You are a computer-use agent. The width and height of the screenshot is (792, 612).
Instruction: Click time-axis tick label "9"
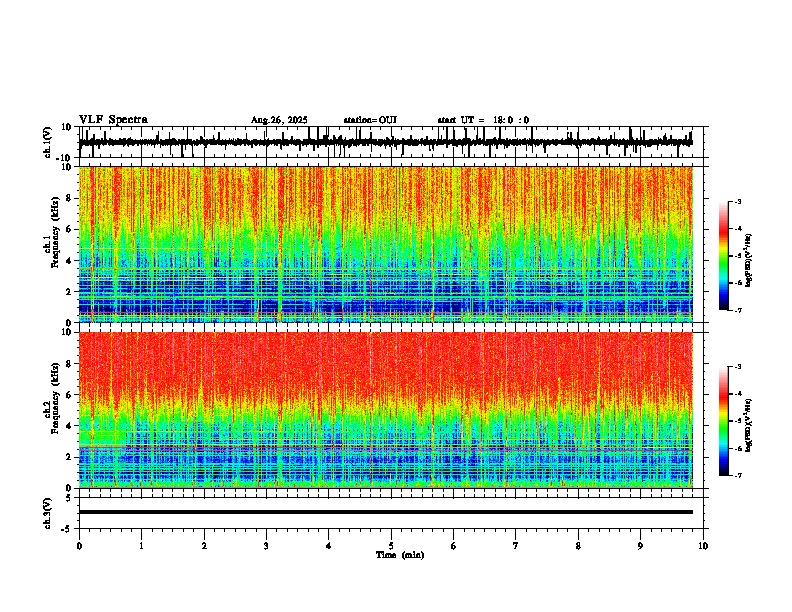point(640,546)
